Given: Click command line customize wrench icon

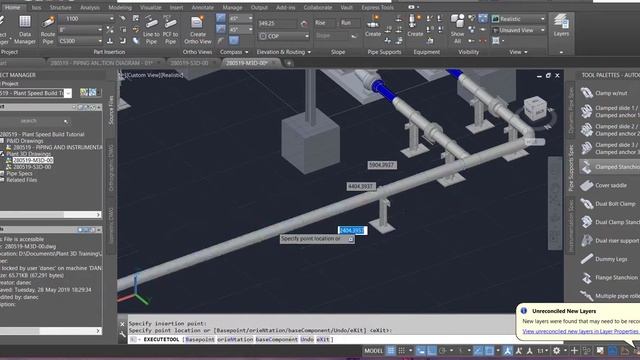Looking at the screenshot, I should [122, 335].
